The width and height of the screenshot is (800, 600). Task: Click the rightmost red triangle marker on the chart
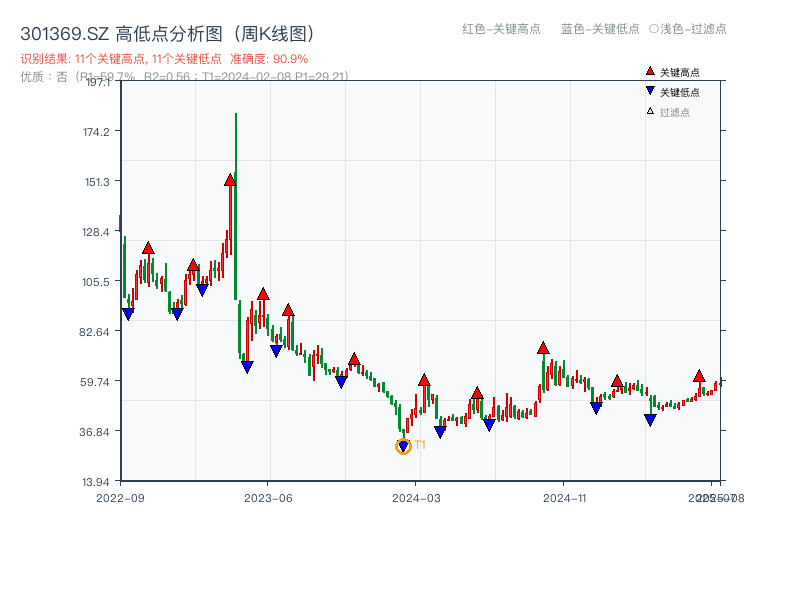[x=701, y=379]
